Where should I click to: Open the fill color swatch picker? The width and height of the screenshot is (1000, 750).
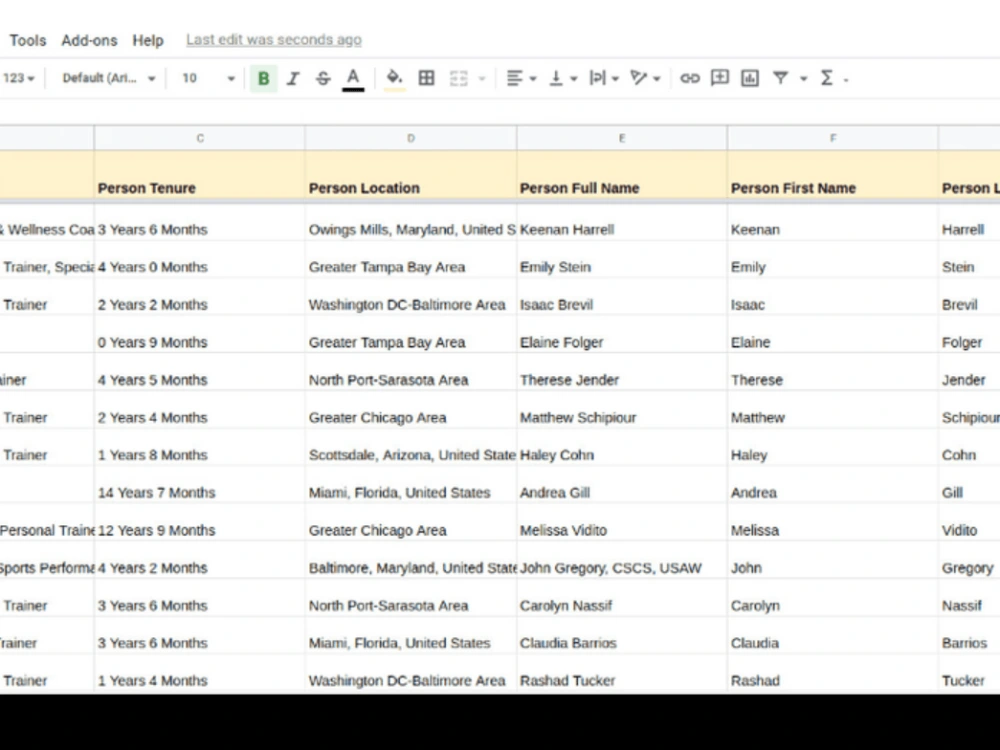click(393, 77)
